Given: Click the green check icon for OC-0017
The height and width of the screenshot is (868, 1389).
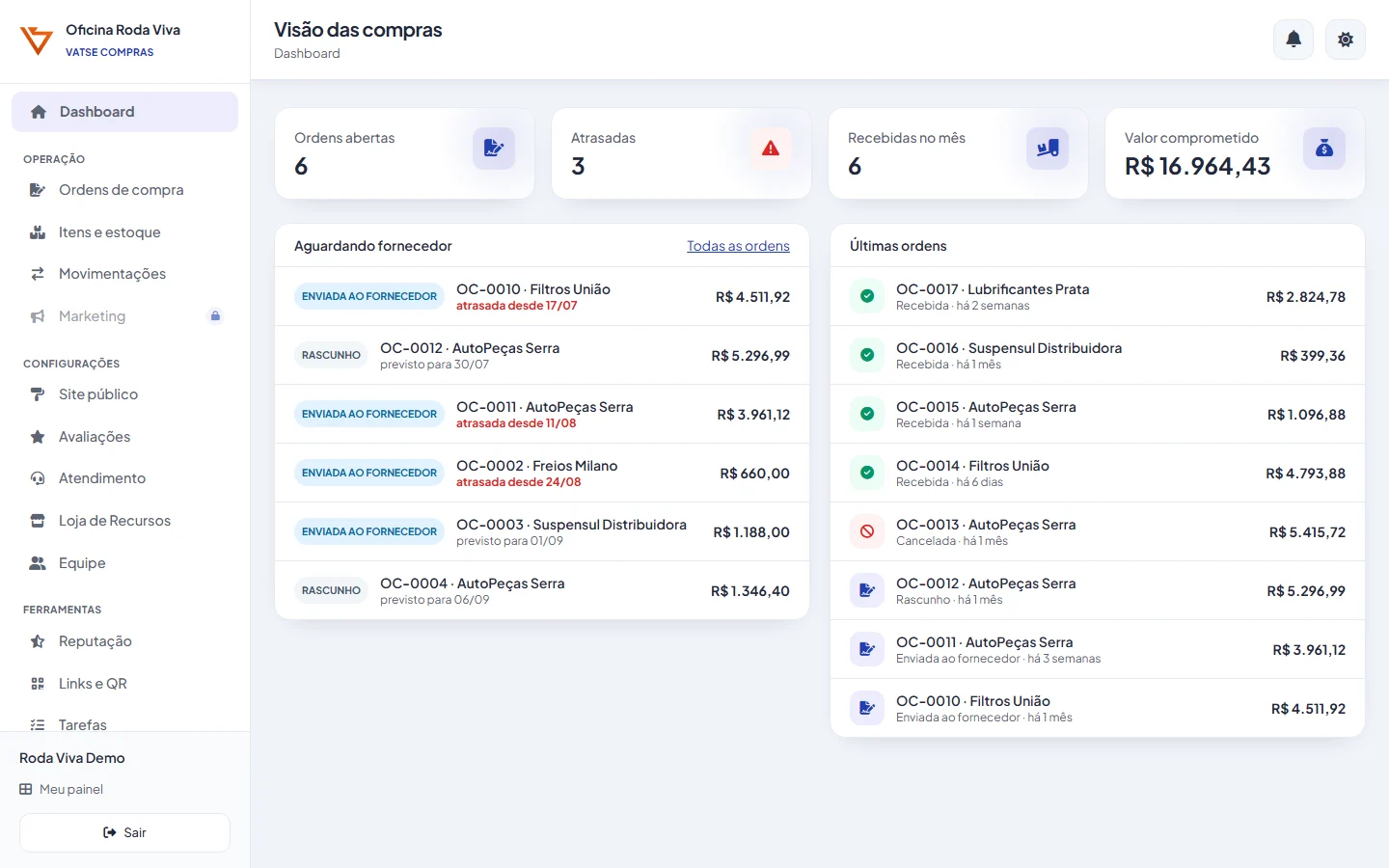Looking at the screenshot, I should pyautogui.click(x=867, y=296).
